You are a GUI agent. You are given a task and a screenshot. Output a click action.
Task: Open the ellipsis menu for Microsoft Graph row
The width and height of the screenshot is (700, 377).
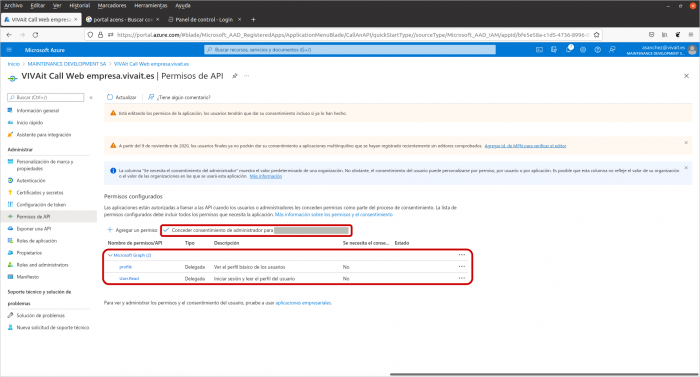(462, 255)
